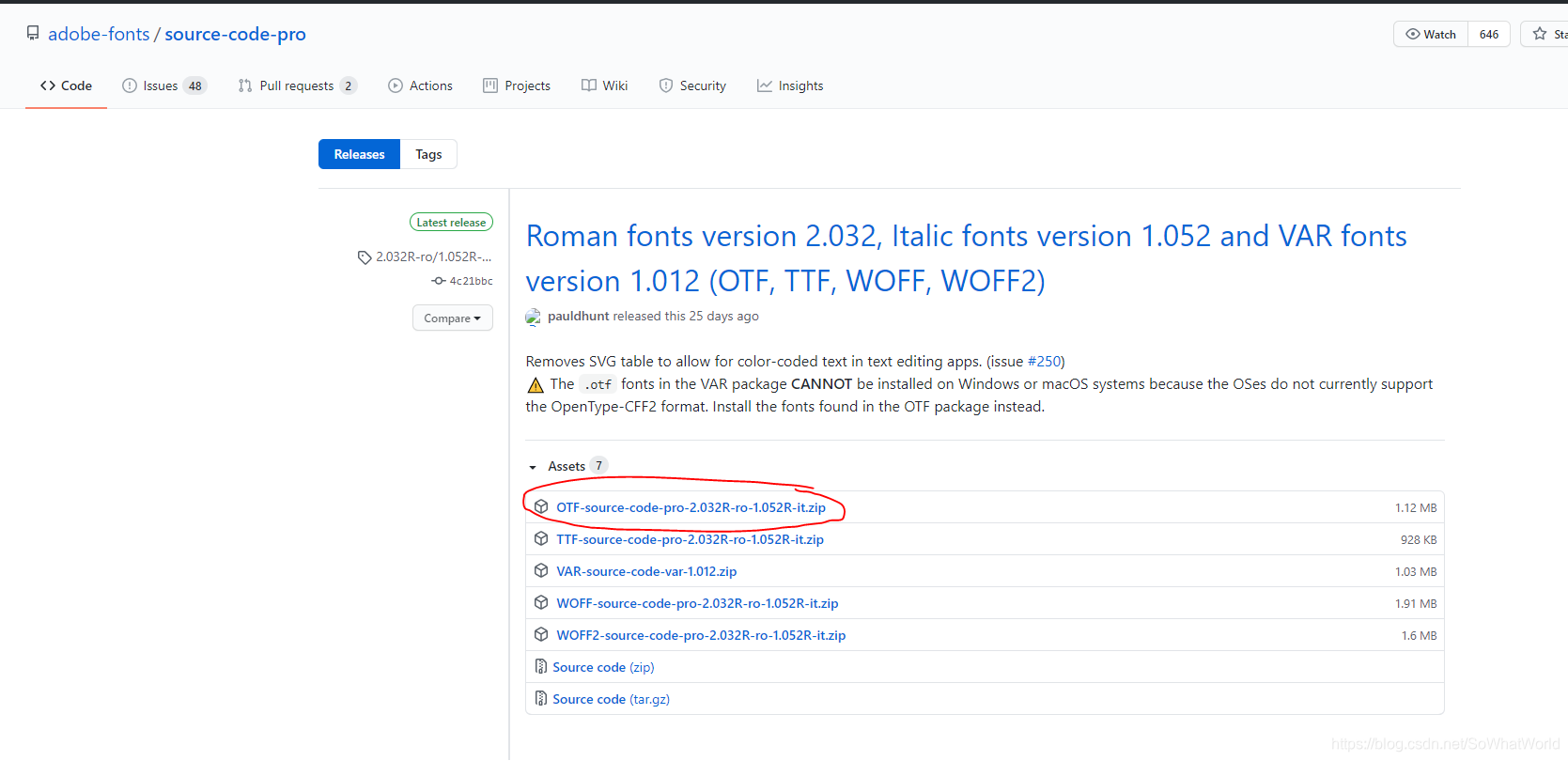
Task: Open the adobe-fonts owner link
Action: [x=99, y=34]
